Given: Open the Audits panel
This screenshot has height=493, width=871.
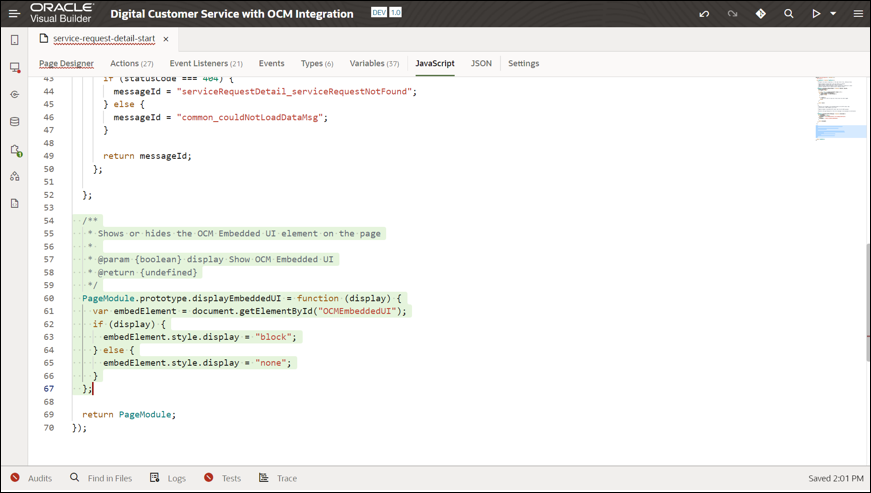Looking at the screenshot, I should 31,478.
